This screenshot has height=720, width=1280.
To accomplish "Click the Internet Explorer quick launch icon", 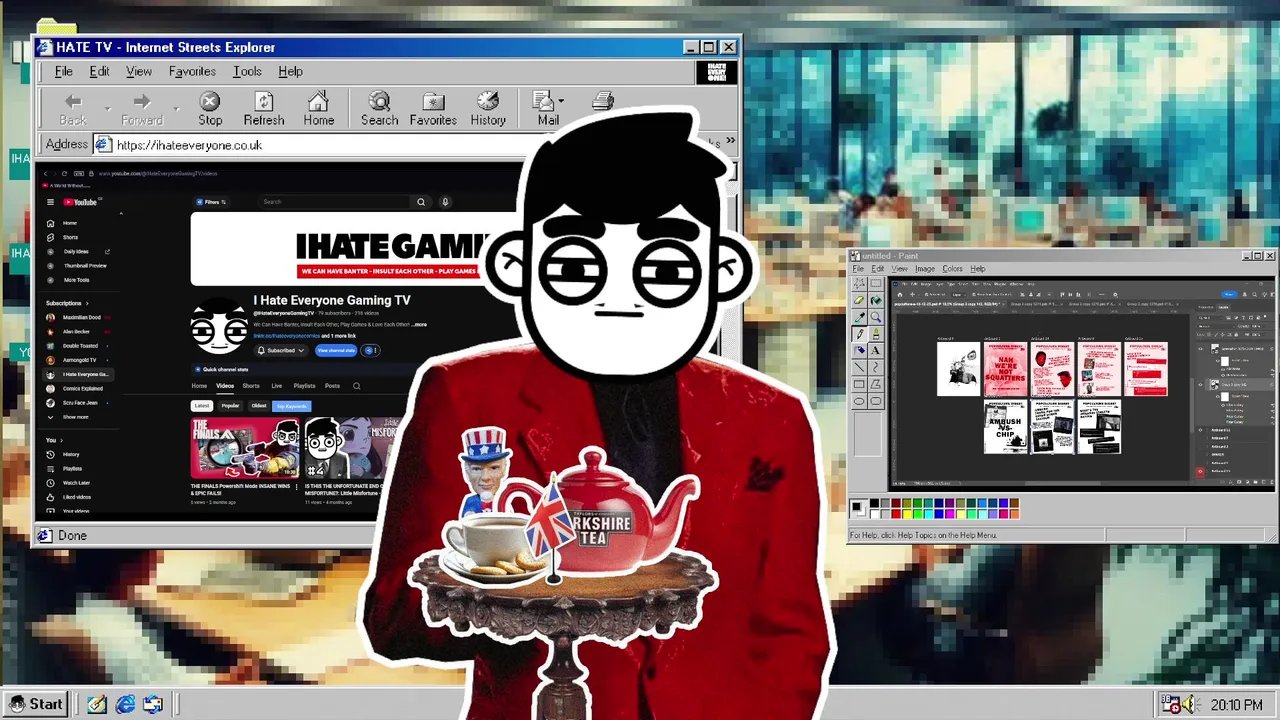I will pyautogui.click(x=125, y=704).
